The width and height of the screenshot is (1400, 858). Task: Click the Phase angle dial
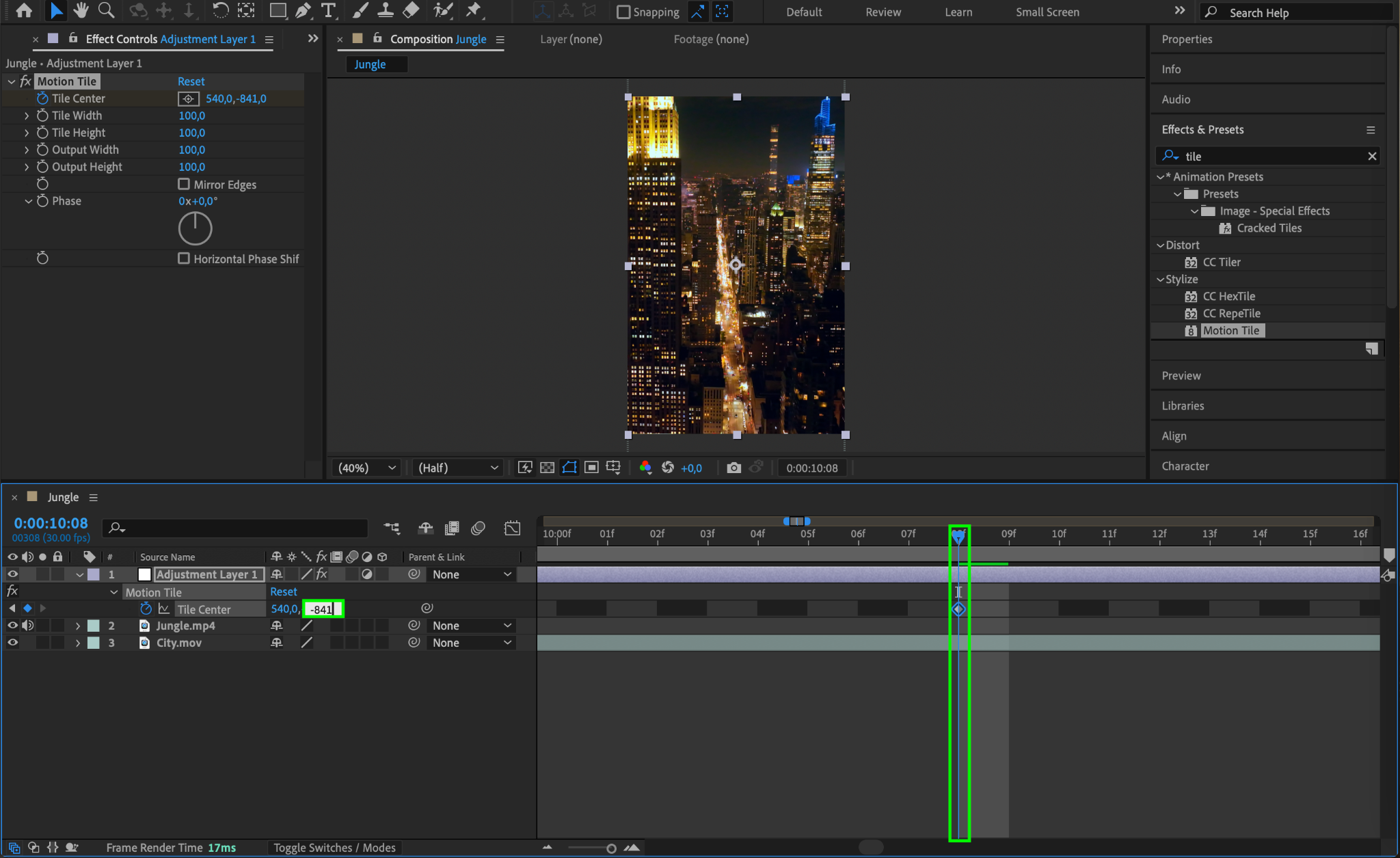[196, 228]
